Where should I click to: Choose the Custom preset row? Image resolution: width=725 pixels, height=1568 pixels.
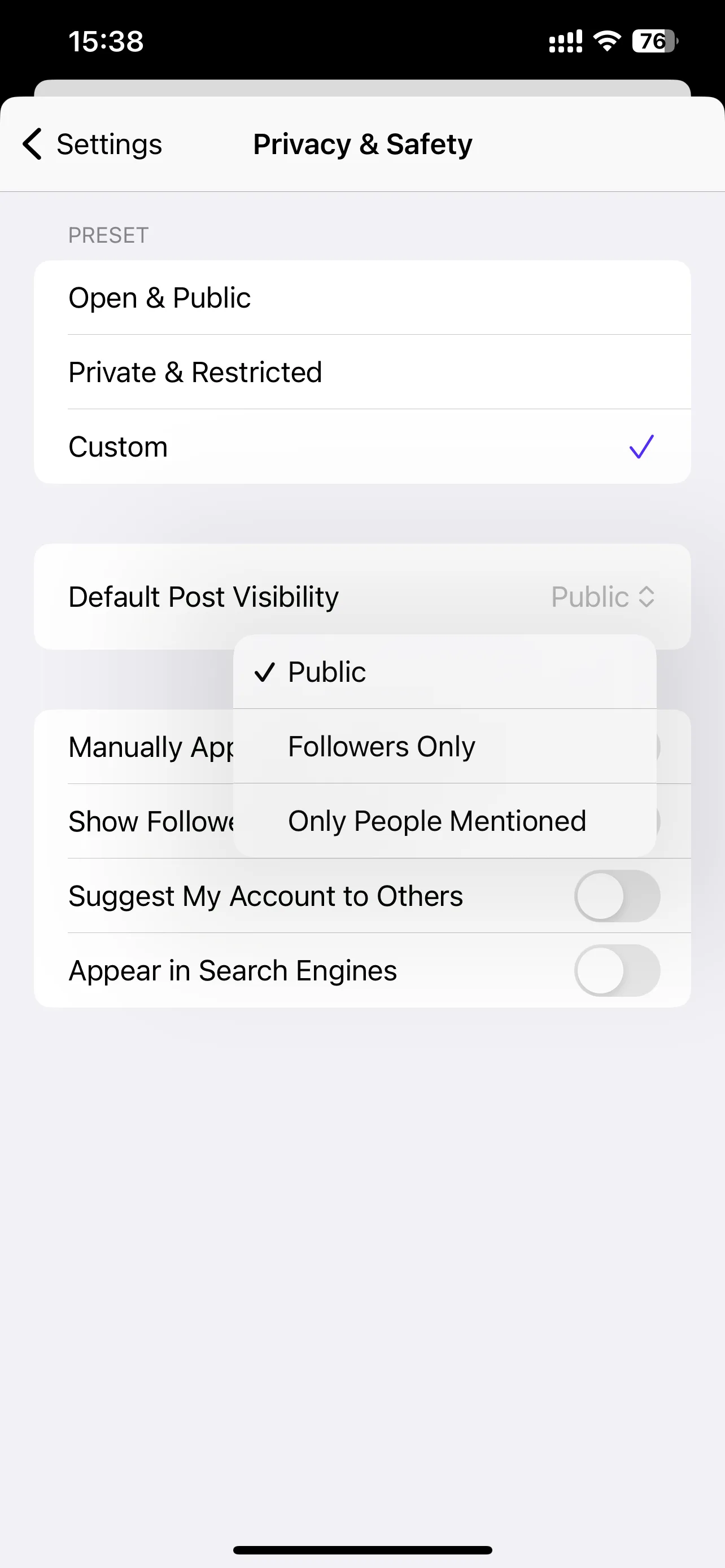click(362, 447)
